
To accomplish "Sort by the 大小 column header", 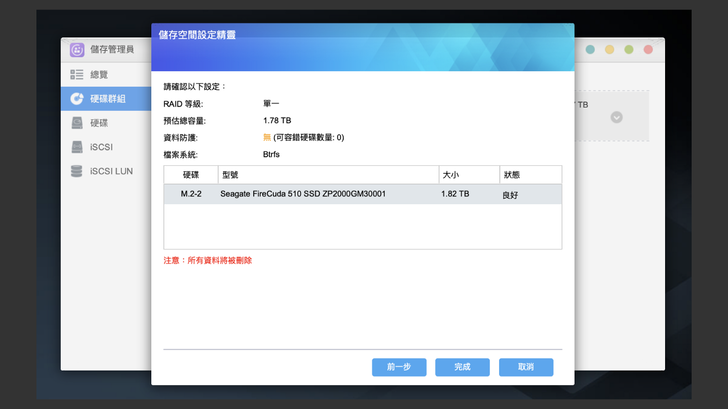I will click(467, 174).
